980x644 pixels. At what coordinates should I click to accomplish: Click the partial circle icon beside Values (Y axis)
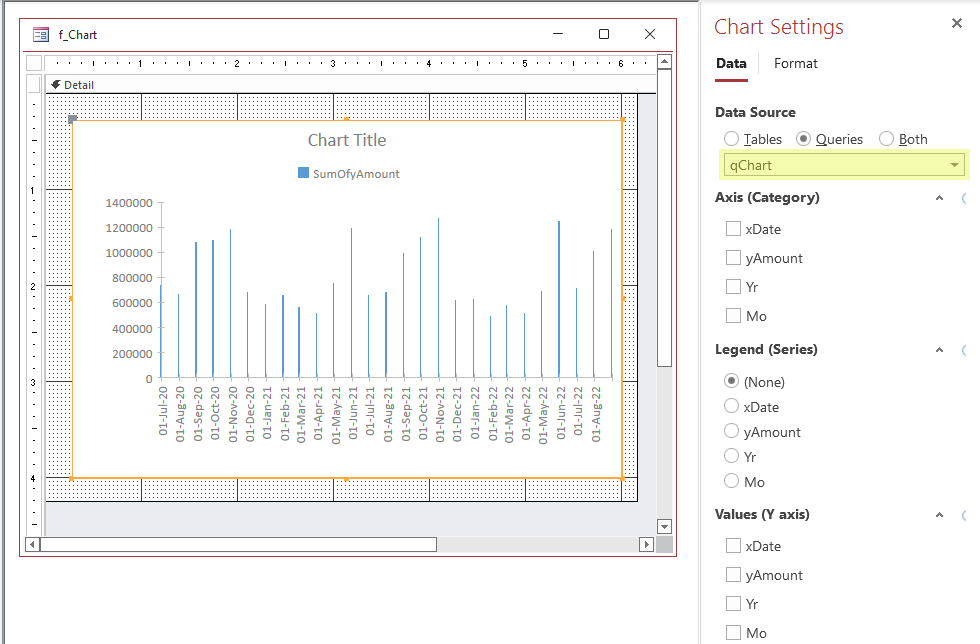(964, 513)
